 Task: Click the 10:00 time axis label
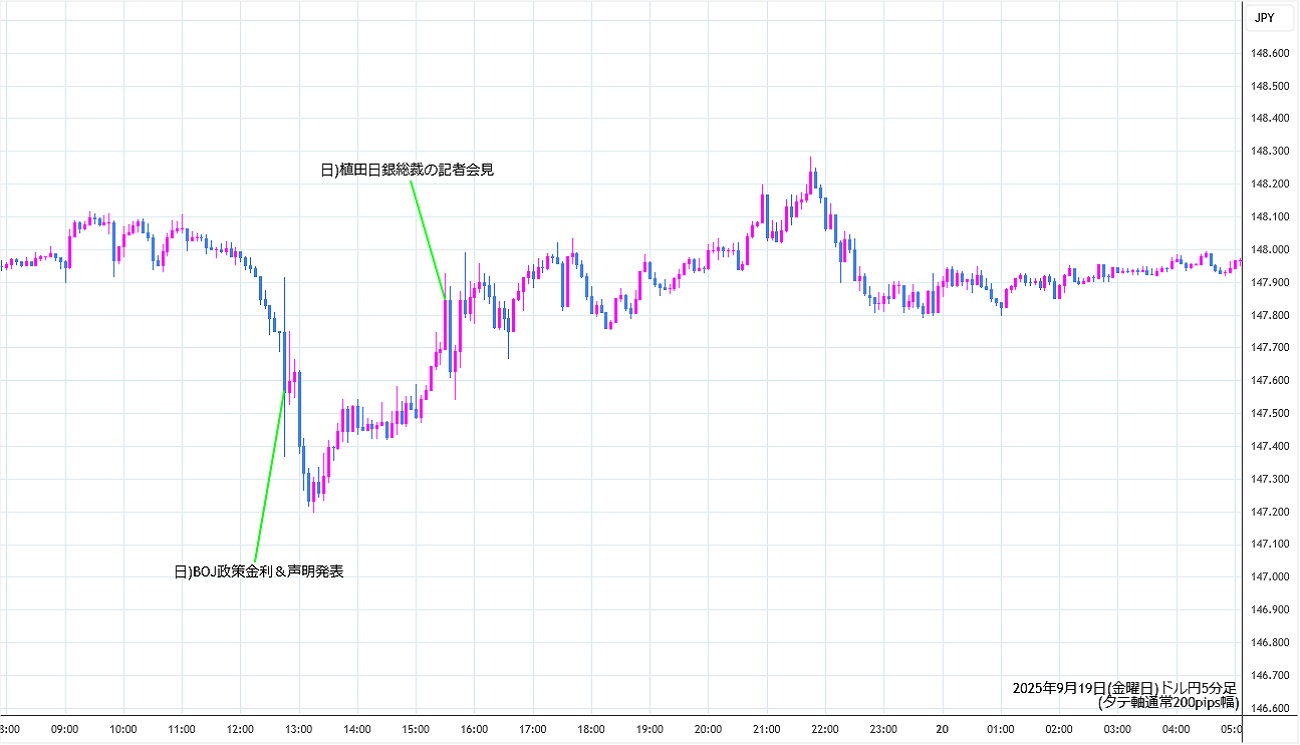124,729
